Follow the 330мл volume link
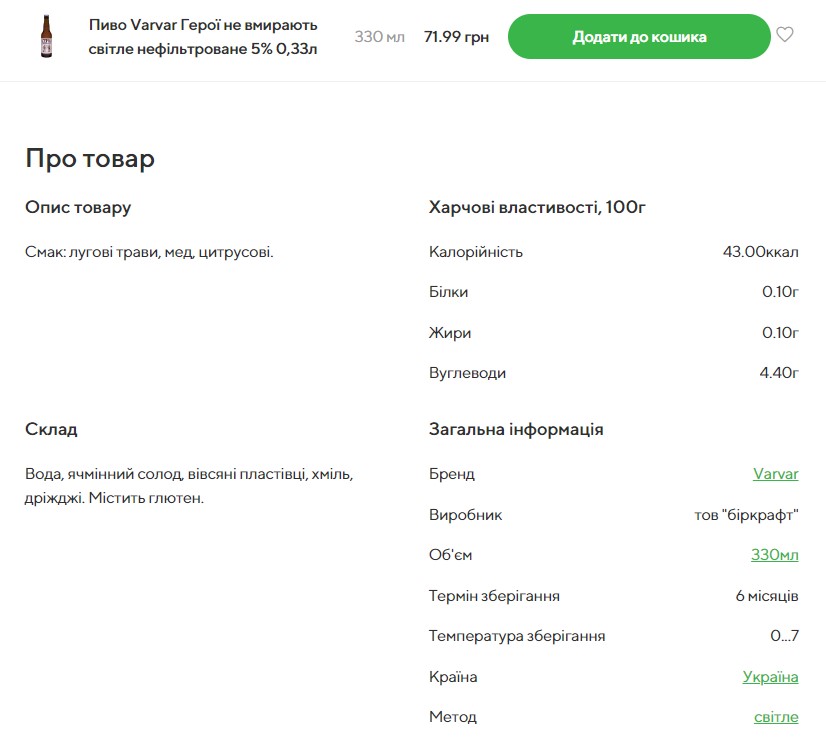 [774, 555]
